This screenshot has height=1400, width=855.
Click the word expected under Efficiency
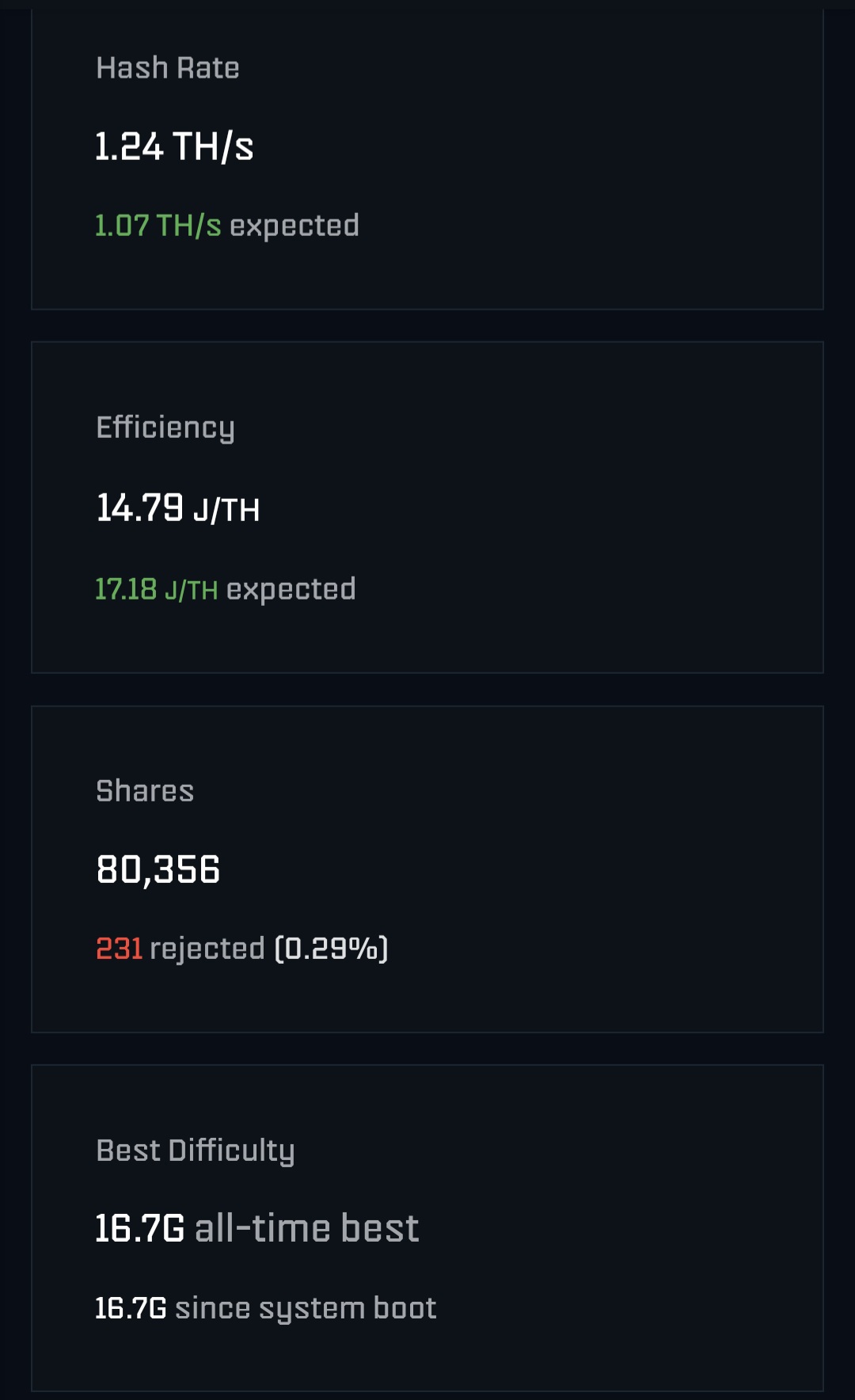coord(291,589)
